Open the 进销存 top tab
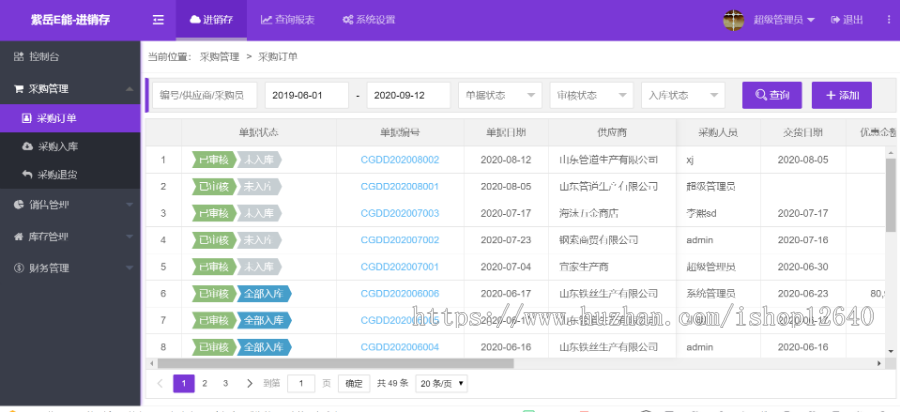The height and width of the screenshot is (412, 900). [211, 20]
